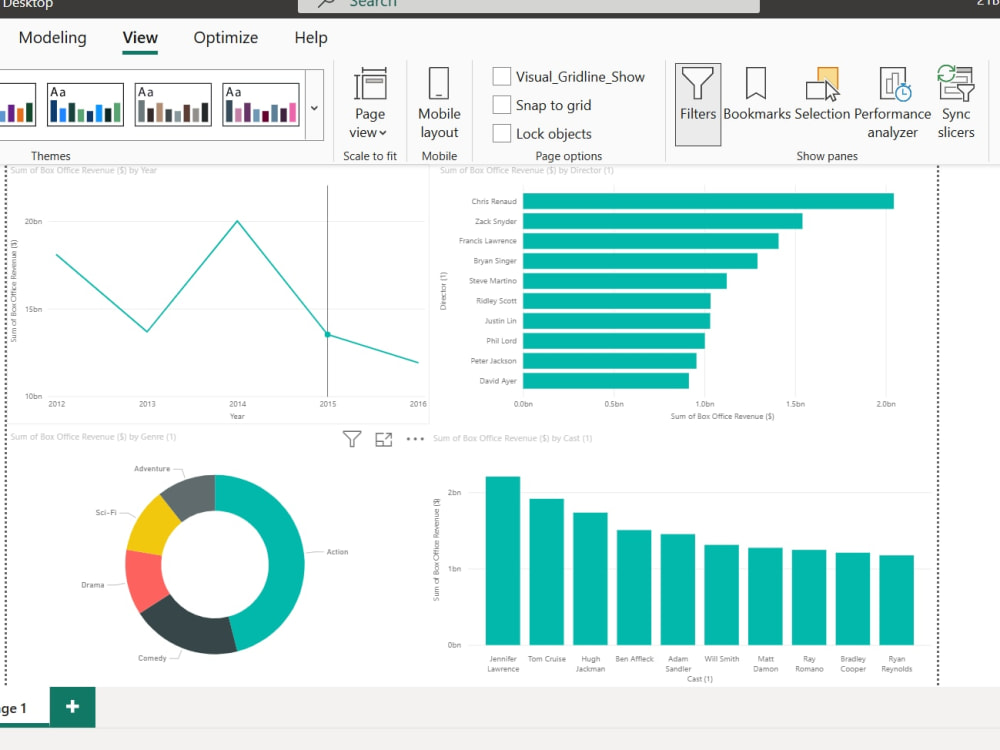
Task: Open More options ellipsis on Genre visual
Action: (x=415, y=439)
